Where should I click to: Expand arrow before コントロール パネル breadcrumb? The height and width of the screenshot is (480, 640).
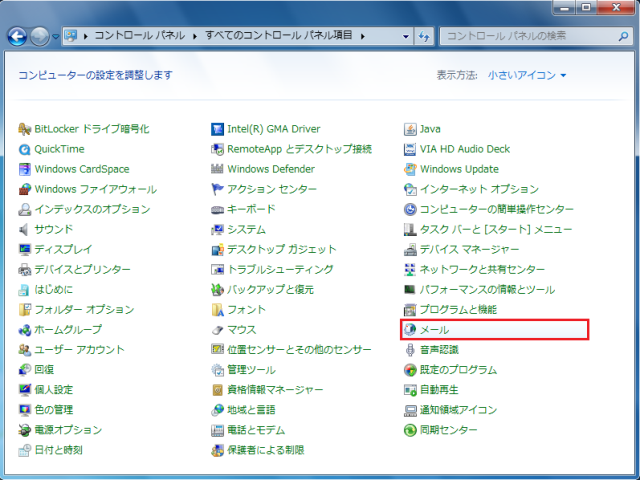pos(85,36)
